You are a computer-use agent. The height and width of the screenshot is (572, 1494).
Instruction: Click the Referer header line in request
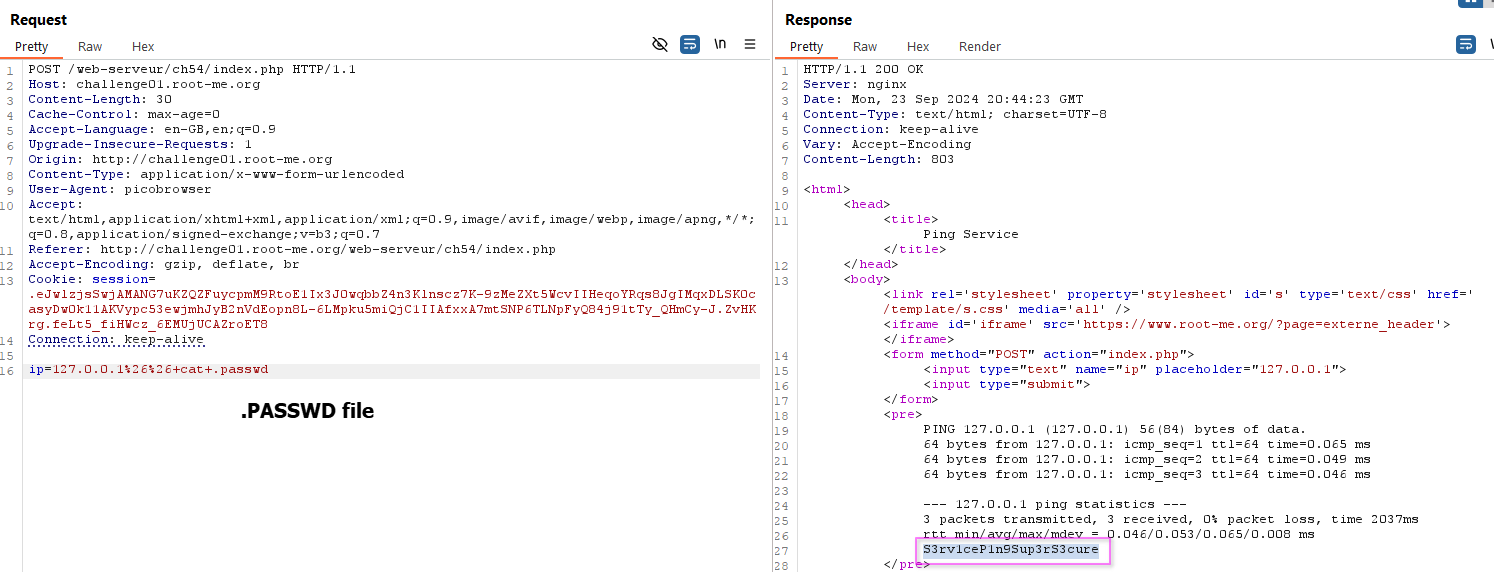(292, 249)
